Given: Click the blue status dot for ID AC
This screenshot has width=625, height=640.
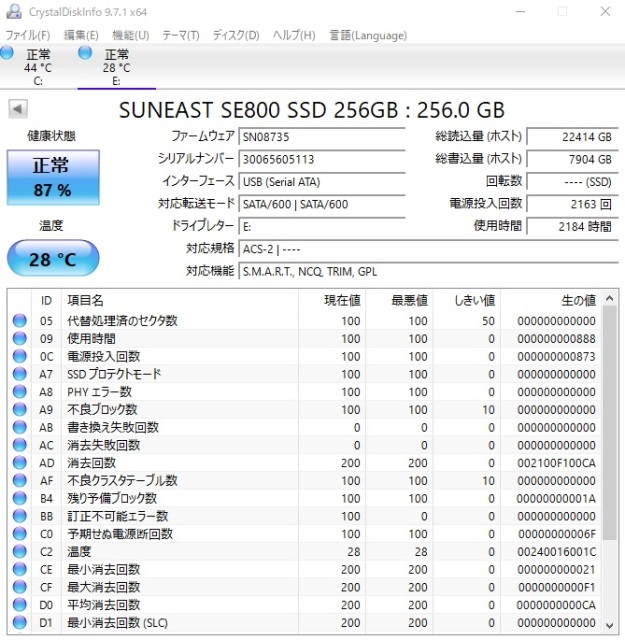Looking at the screenshot, I should pyautogui.click(x=19, y=445).
